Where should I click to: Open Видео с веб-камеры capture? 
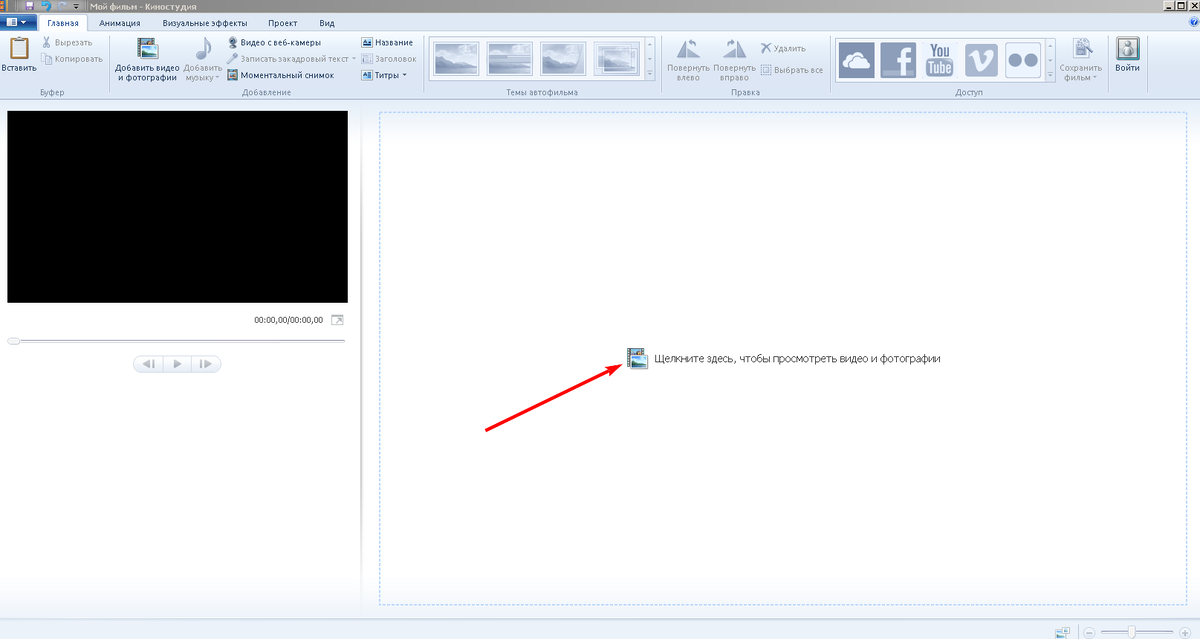tap(280, 42)
